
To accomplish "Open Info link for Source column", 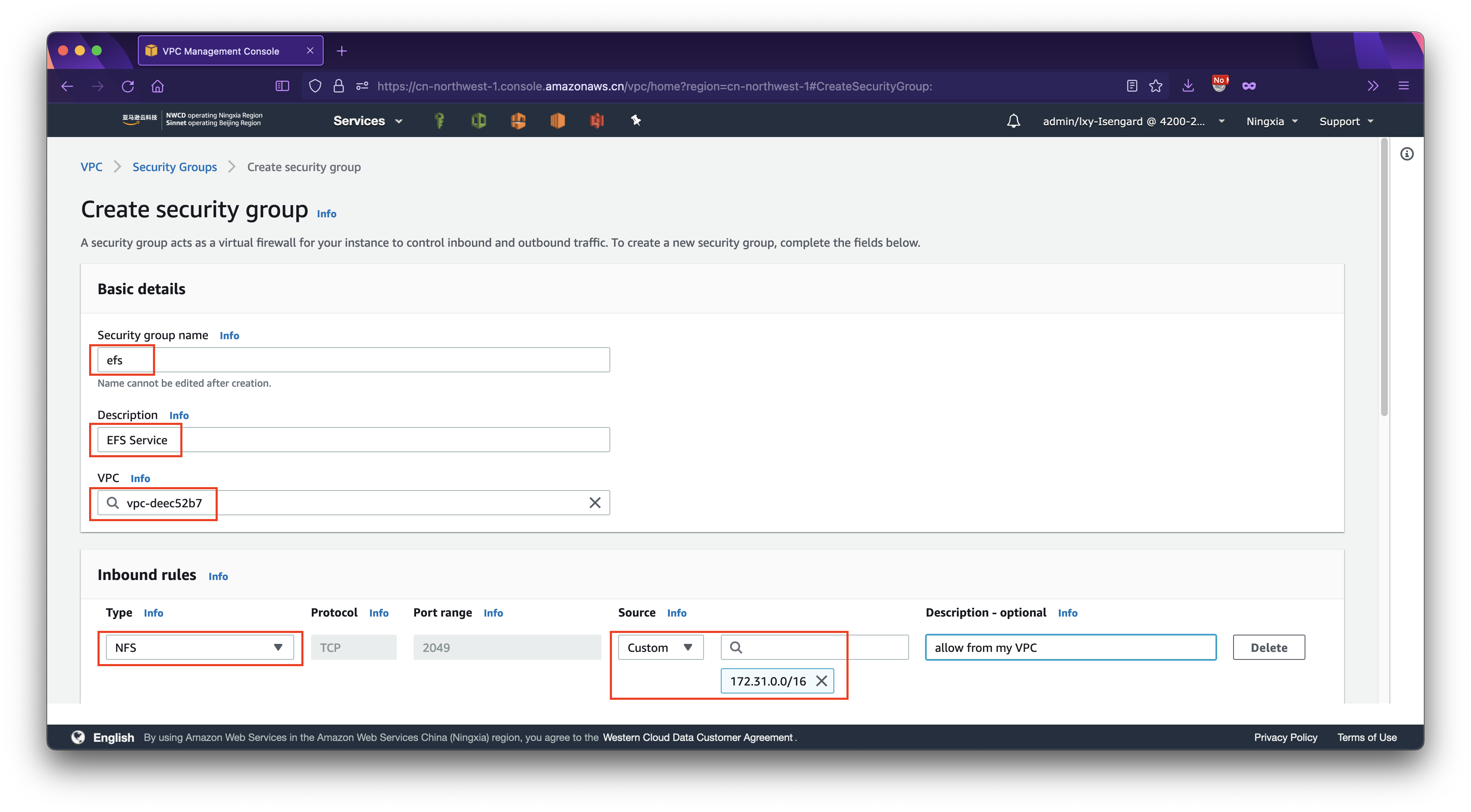I will [677, 613].
